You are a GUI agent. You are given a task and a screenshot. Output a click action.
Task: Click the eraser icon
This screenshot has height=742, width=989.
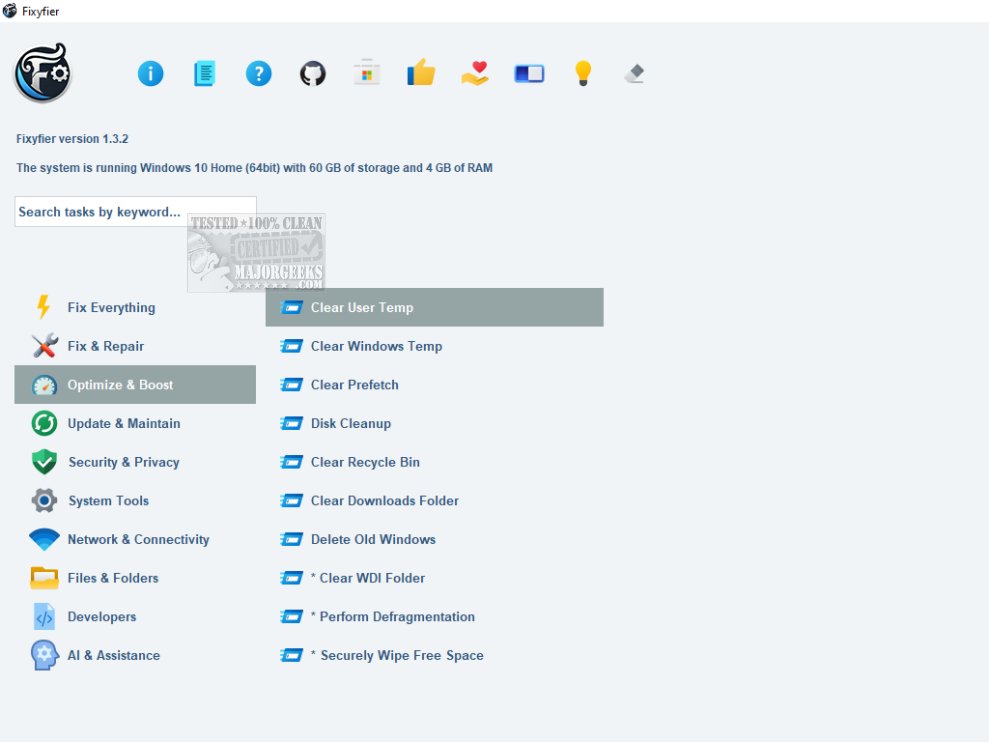(635, 73)
